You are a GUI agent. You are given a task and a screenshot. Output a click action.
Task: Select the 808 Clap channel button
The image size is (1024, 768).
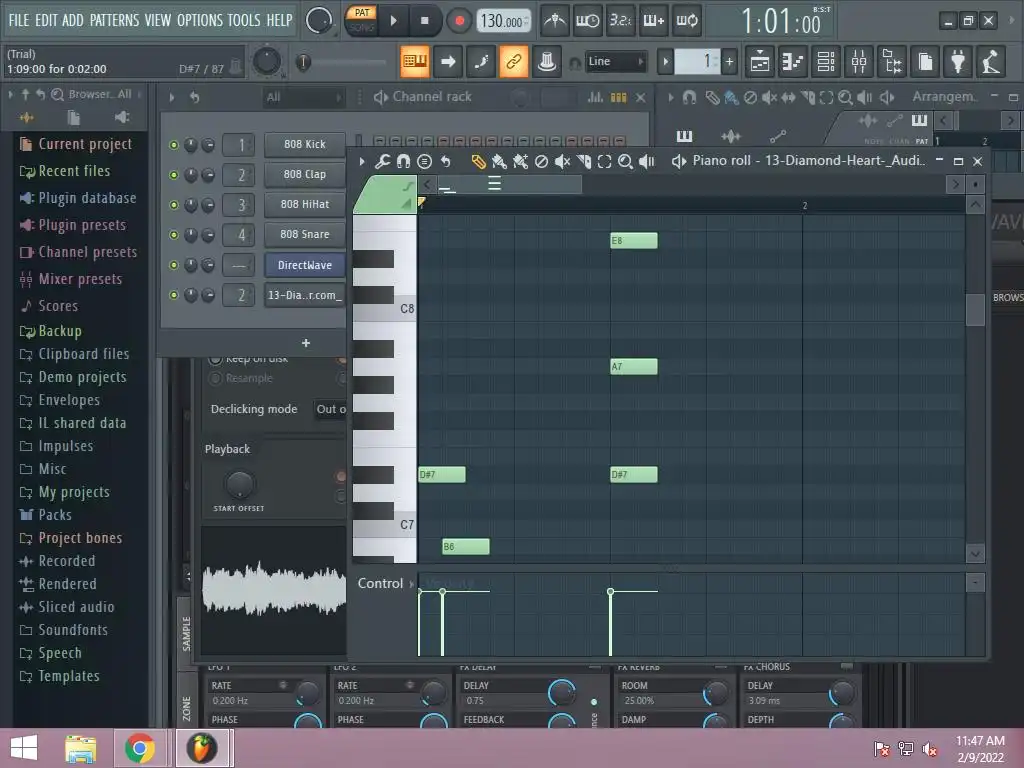[x=304, y=174]
